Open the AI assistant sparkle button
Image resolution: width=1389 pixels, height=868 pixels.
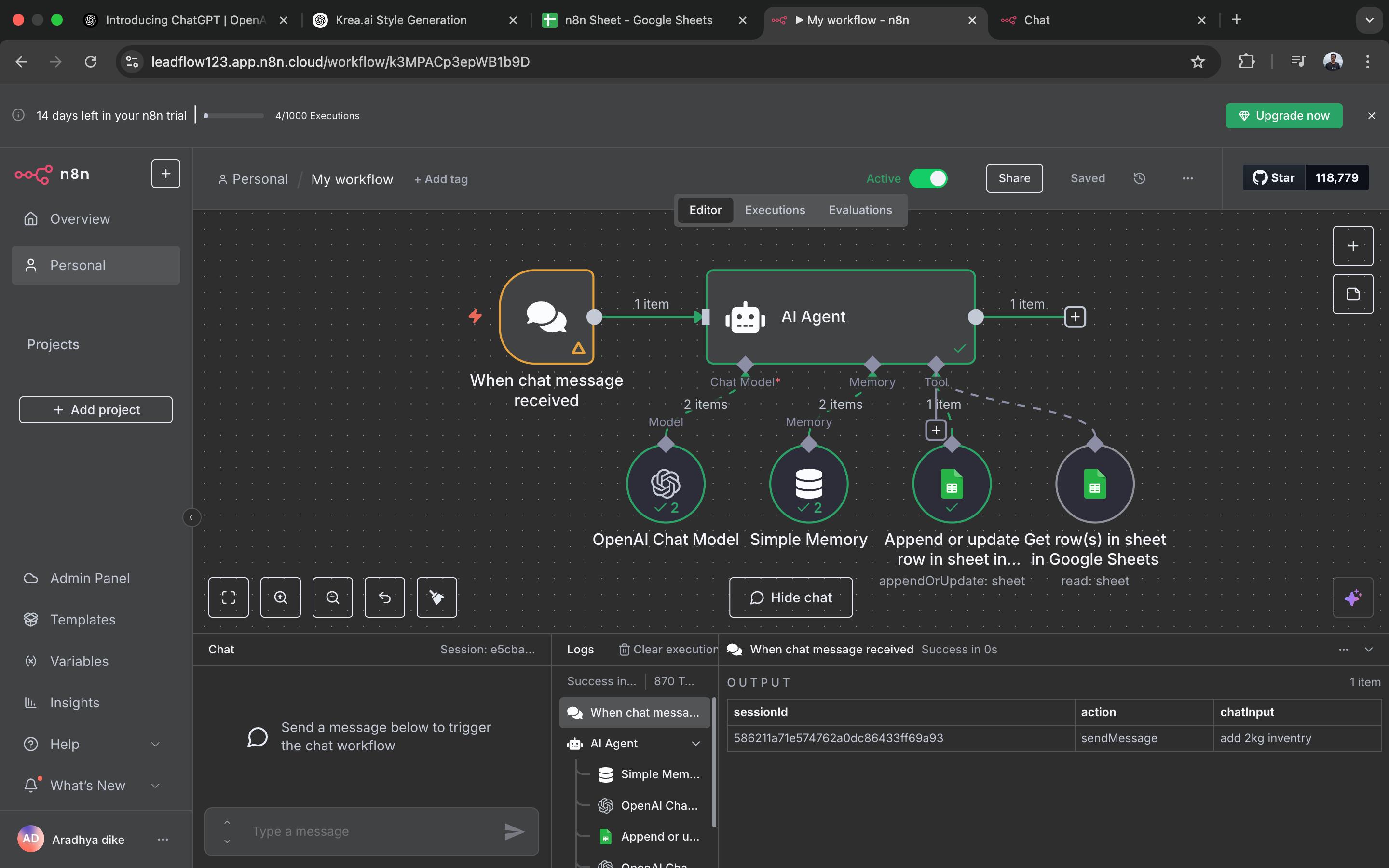pos(1352,597)
